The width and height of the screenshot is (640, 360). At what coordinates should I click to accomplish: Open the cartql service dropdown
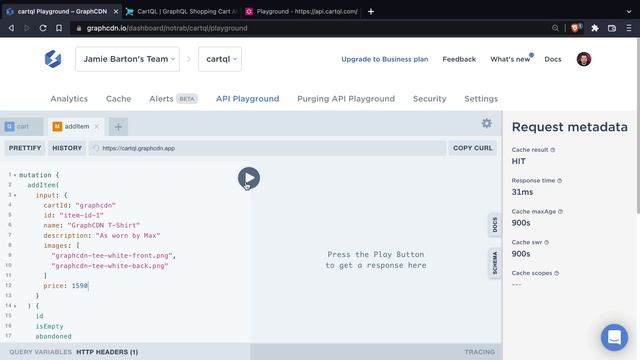pyautogui.click(x=220, y=59)
